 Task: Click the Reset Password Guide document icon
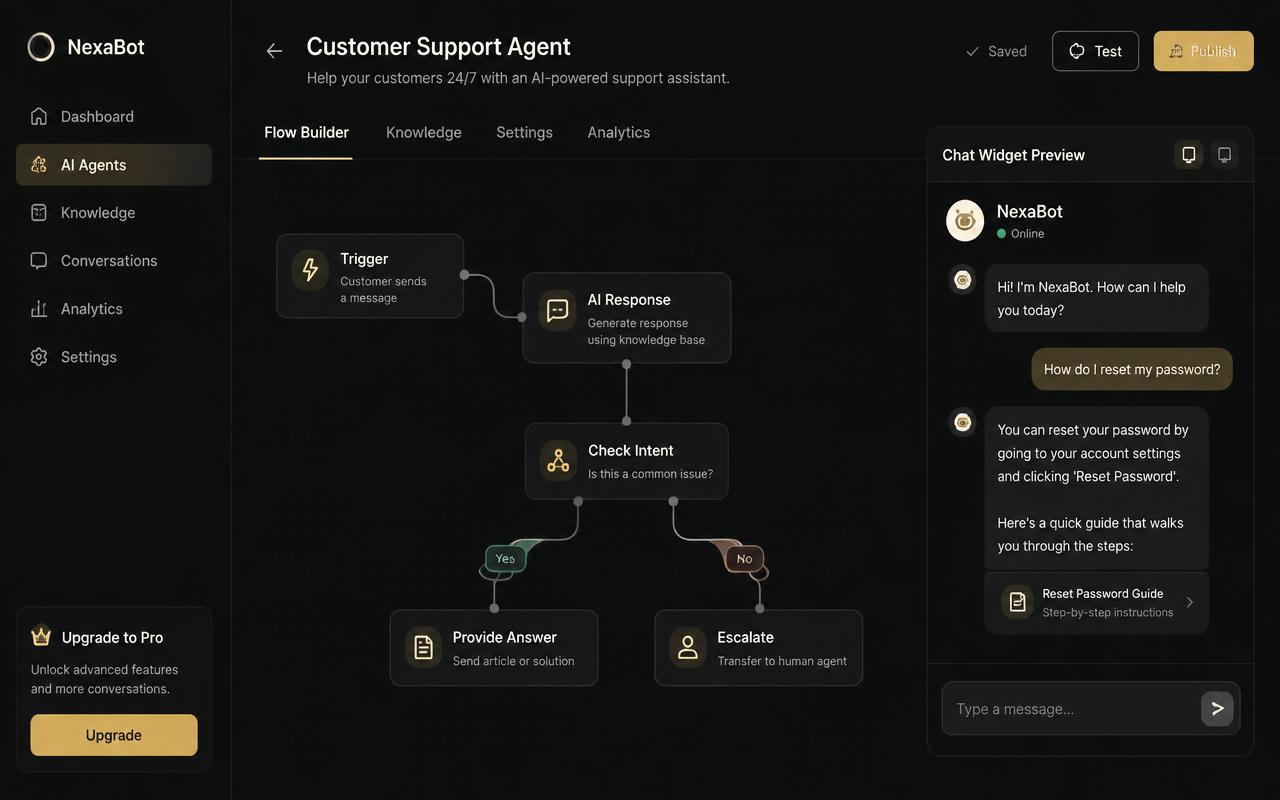coord(1017,602)
